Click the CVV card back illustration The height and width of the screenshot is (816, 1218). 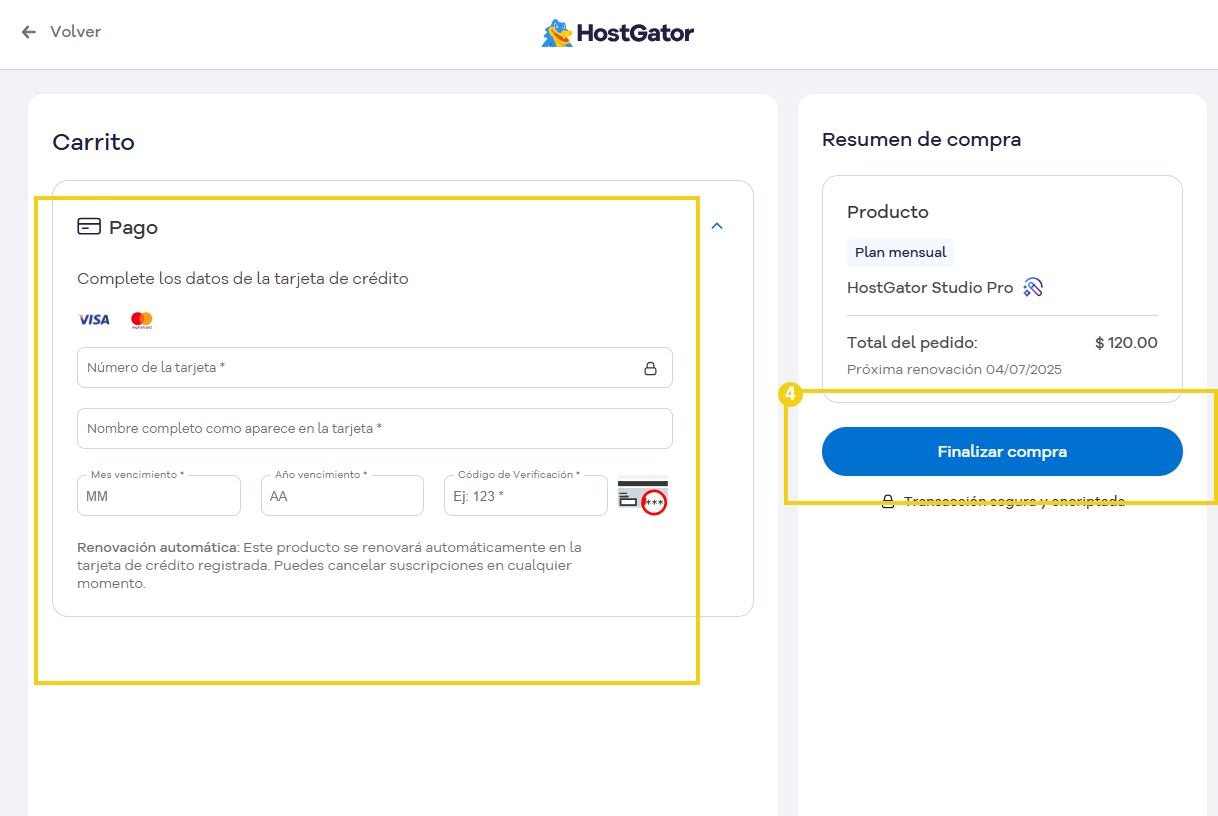[x=643, y=496]
